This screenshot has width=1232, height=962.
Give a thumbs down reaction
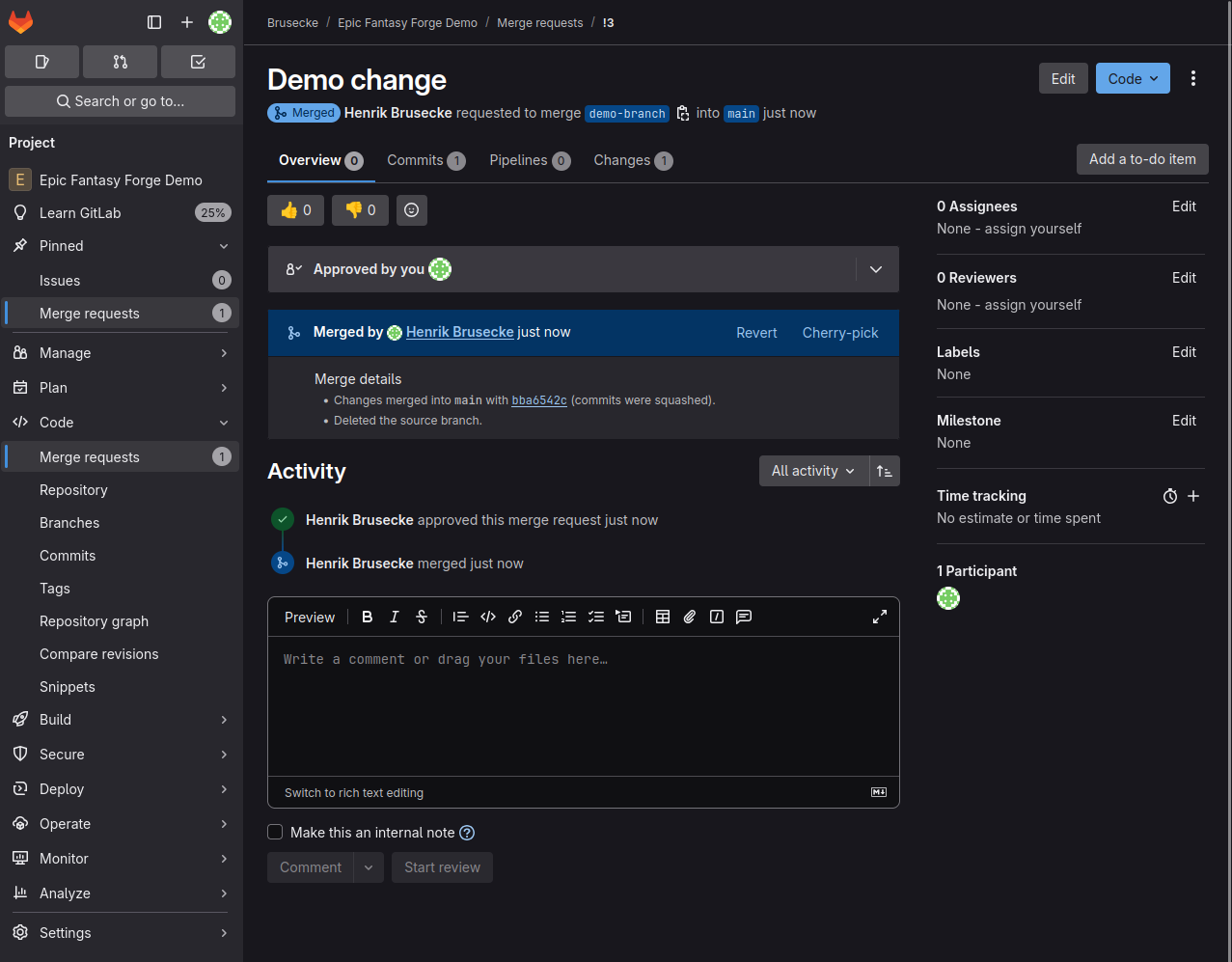(x=360, y=210)
